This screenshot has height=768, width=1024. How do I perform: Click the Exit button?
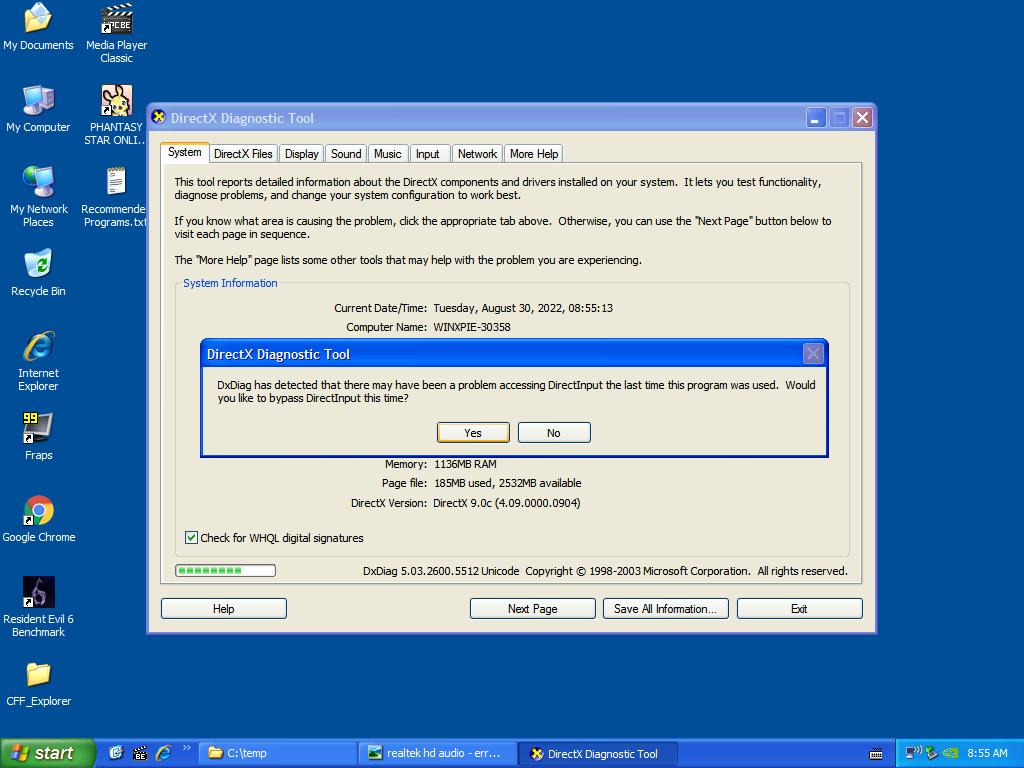pyautogui.click(x=799, y=609)
